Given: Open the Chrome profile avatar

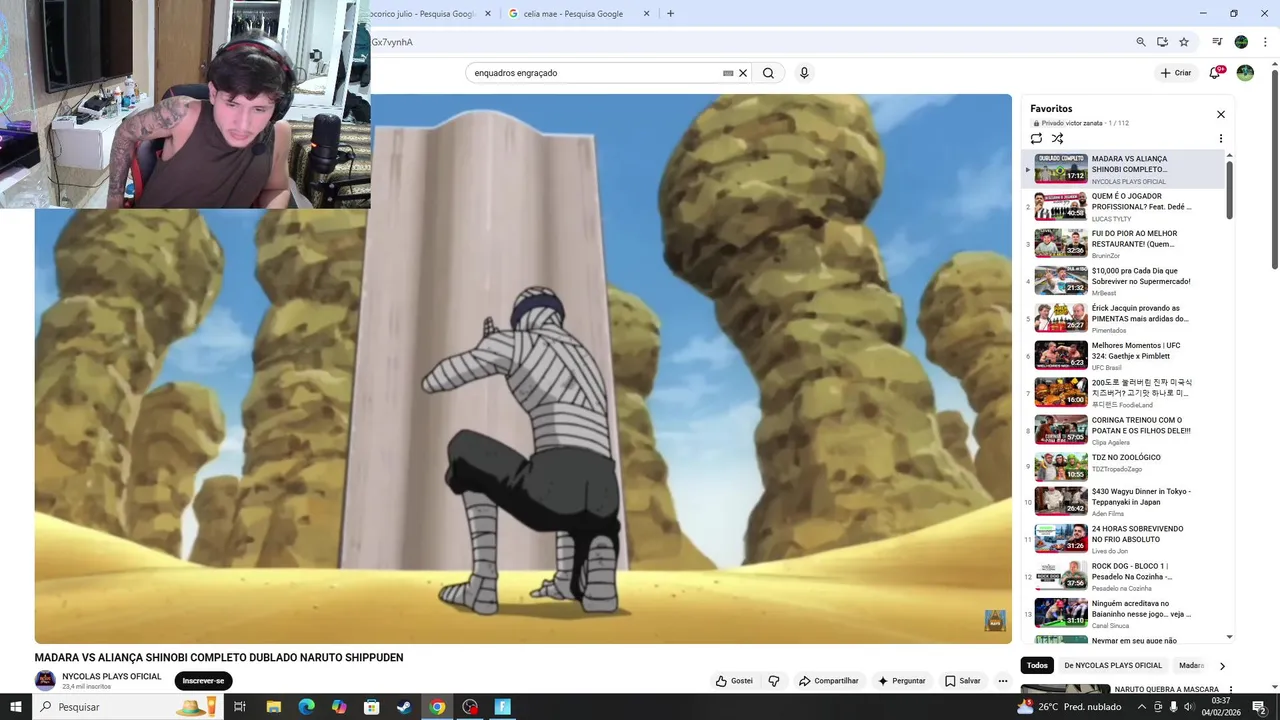Looking at the screenshot, I should pos(1241,42).
